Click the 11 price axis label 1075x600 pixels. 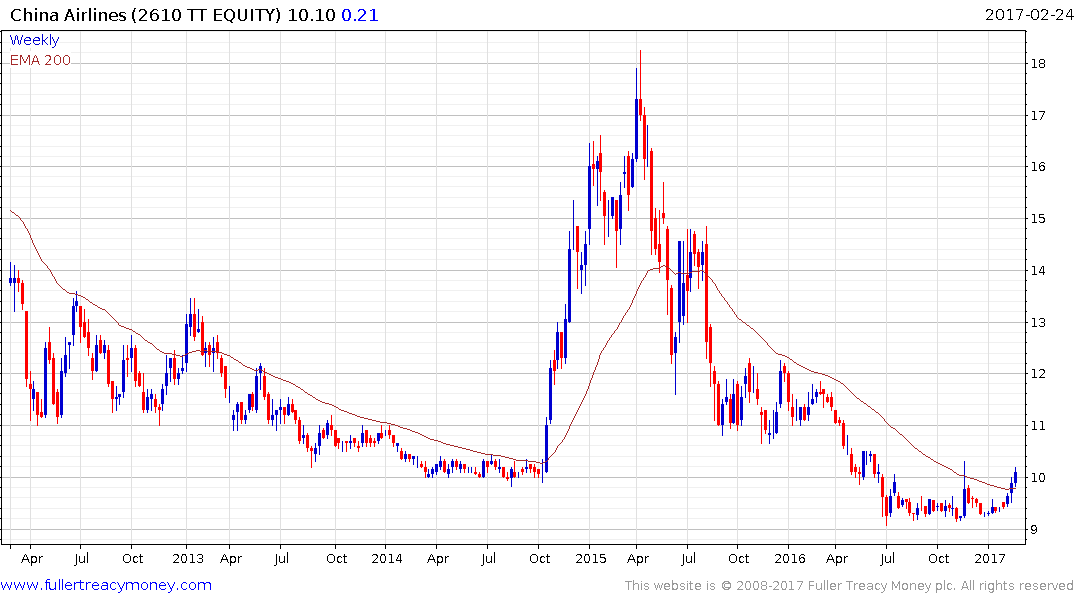(1038, 426)
